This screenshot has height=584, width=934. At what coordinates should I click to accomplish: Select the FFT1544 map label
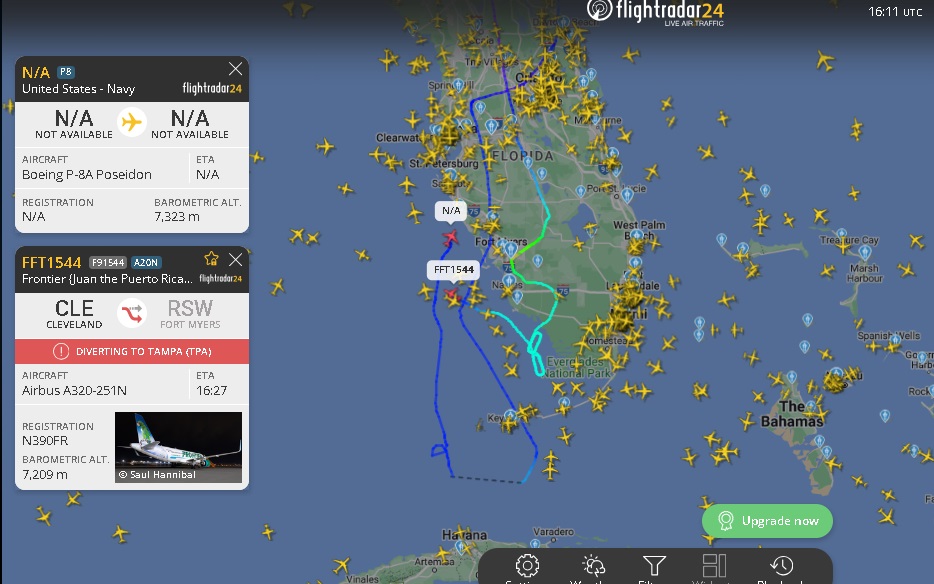click(454, 270)
